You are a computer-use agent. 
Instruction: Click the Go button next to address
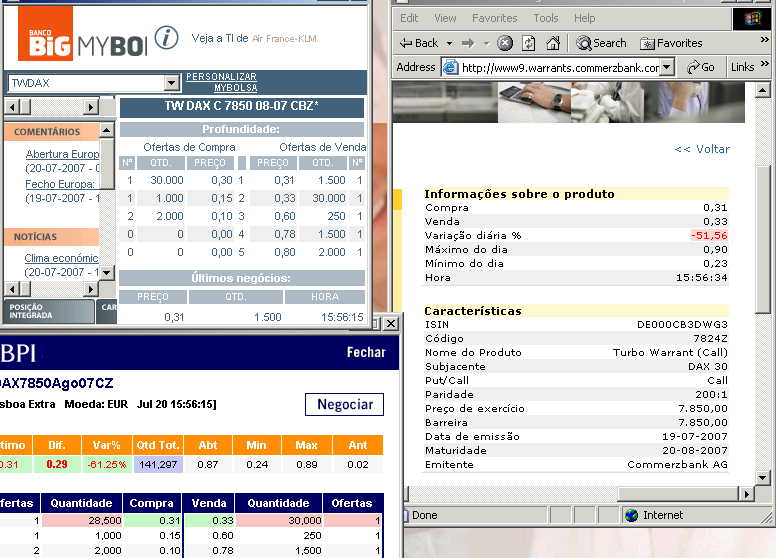coord(701,67)
